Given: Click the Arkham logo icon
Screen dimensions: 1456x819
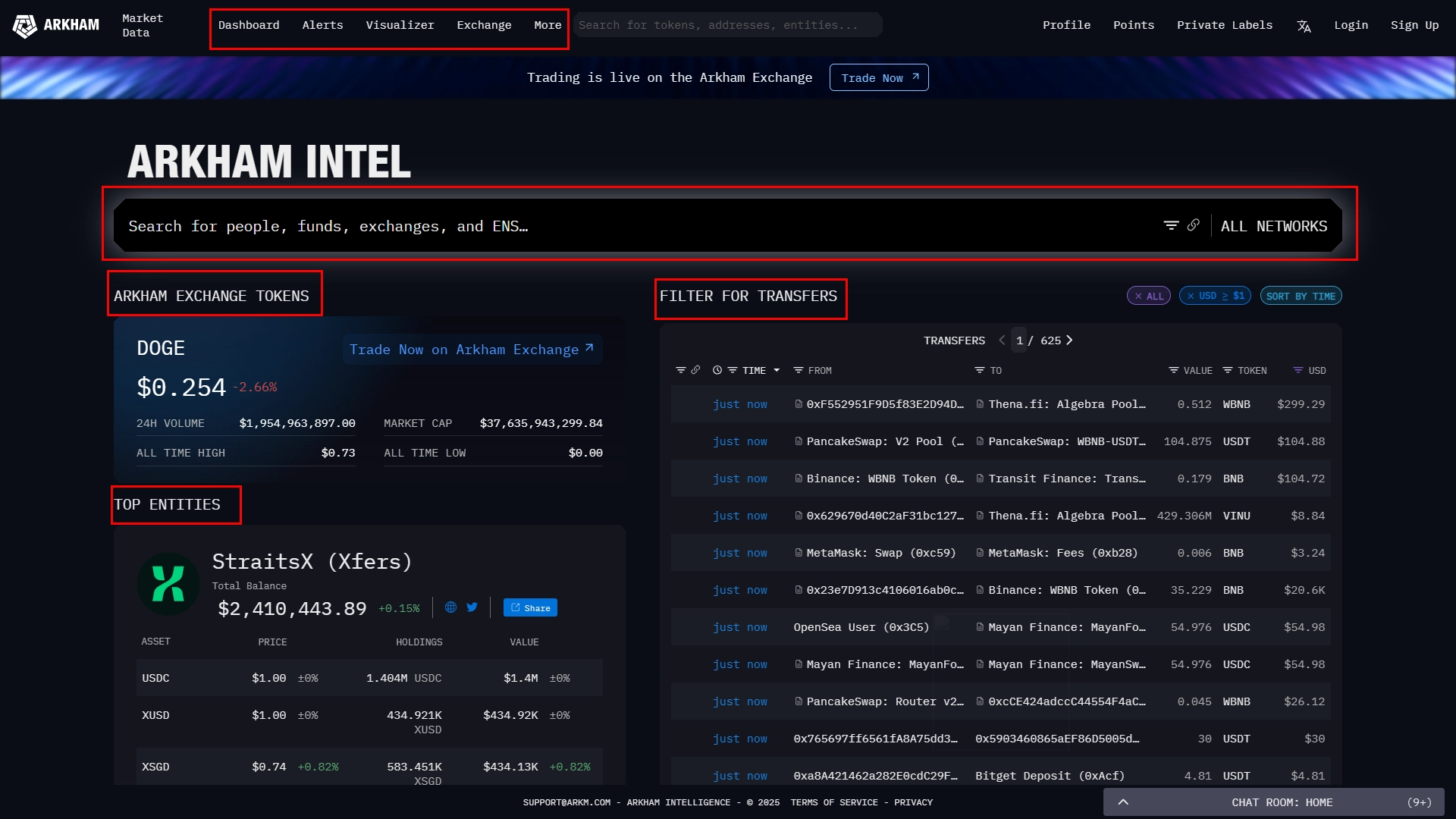Looking at the screenshot, I should coord(25,26).
